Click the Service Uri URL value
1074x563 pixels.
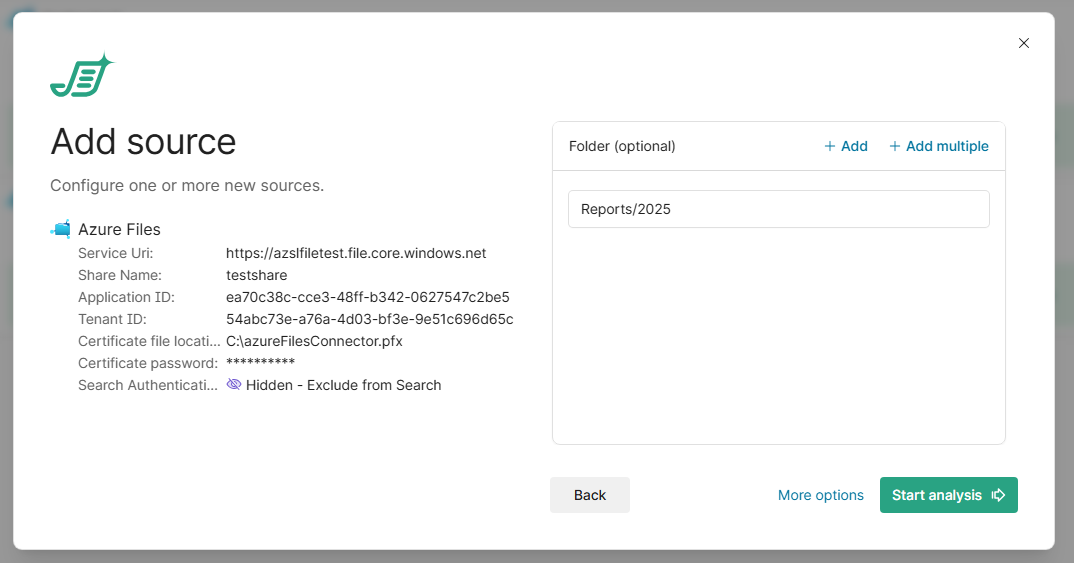[356, 253]
